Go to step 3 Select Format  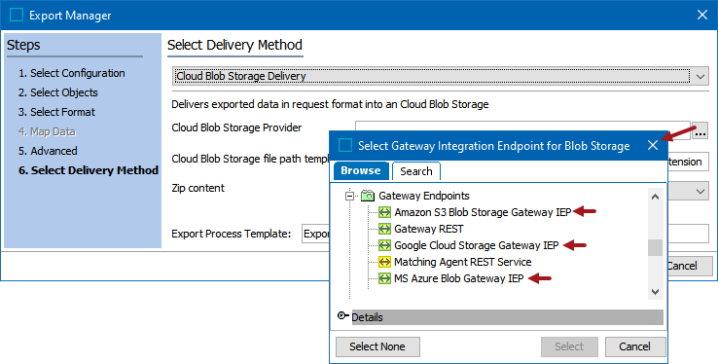pos(57,112)
